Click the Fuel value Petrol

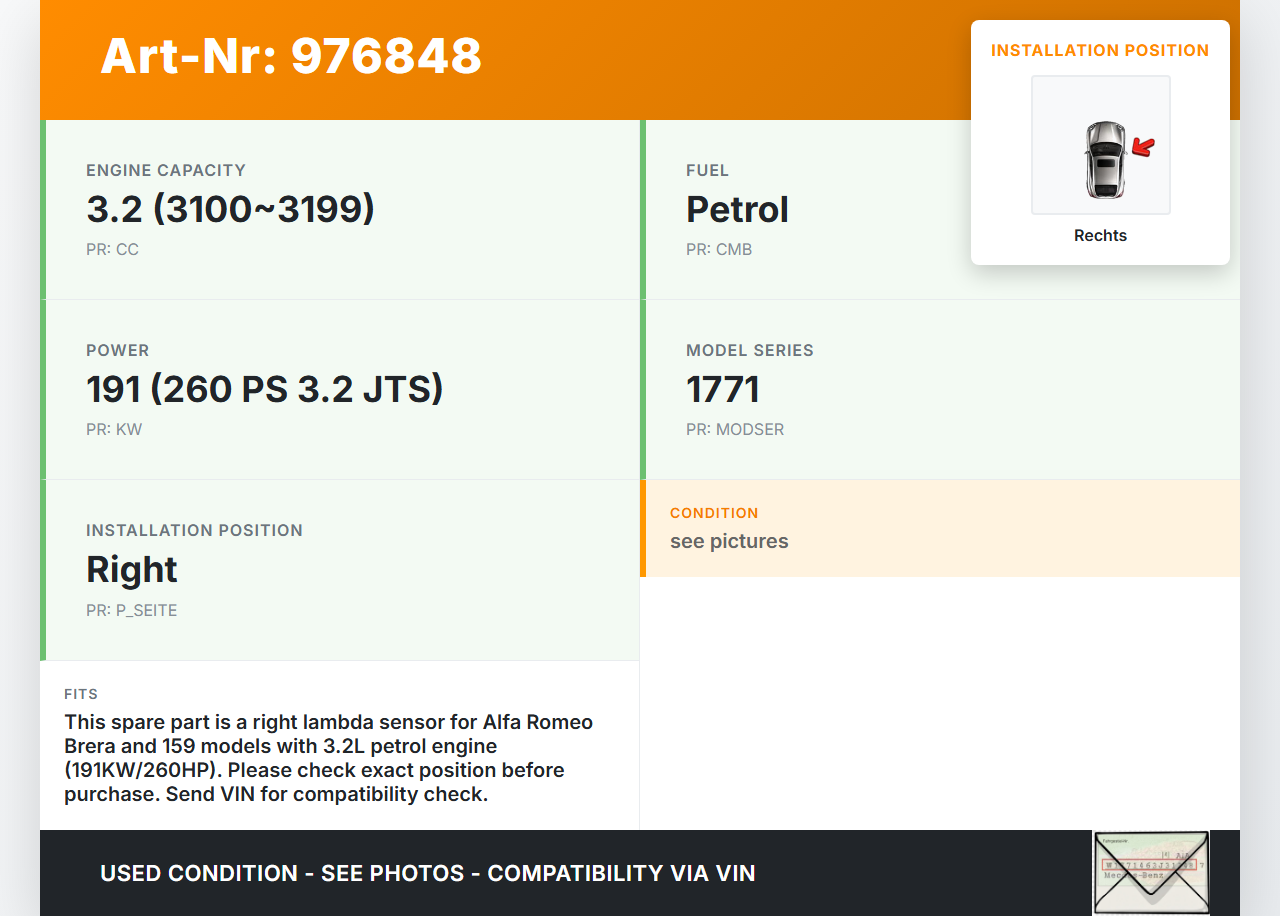coord(737,210)
